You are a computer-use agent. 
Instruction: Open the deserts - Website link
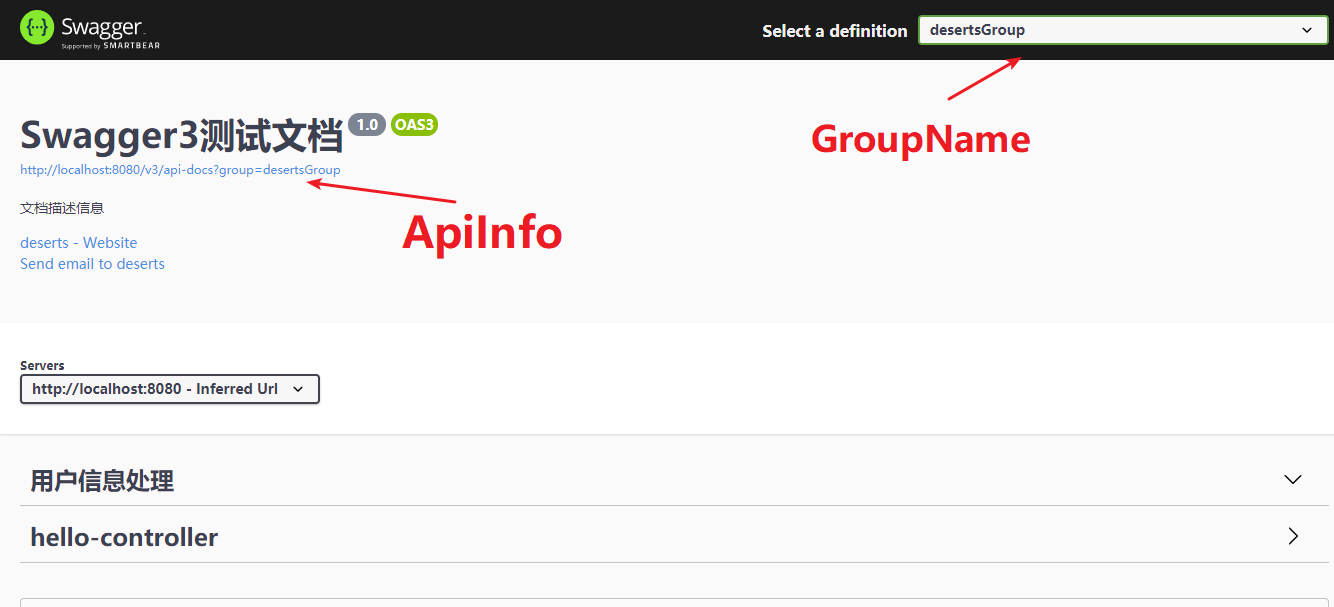[79, 243]
